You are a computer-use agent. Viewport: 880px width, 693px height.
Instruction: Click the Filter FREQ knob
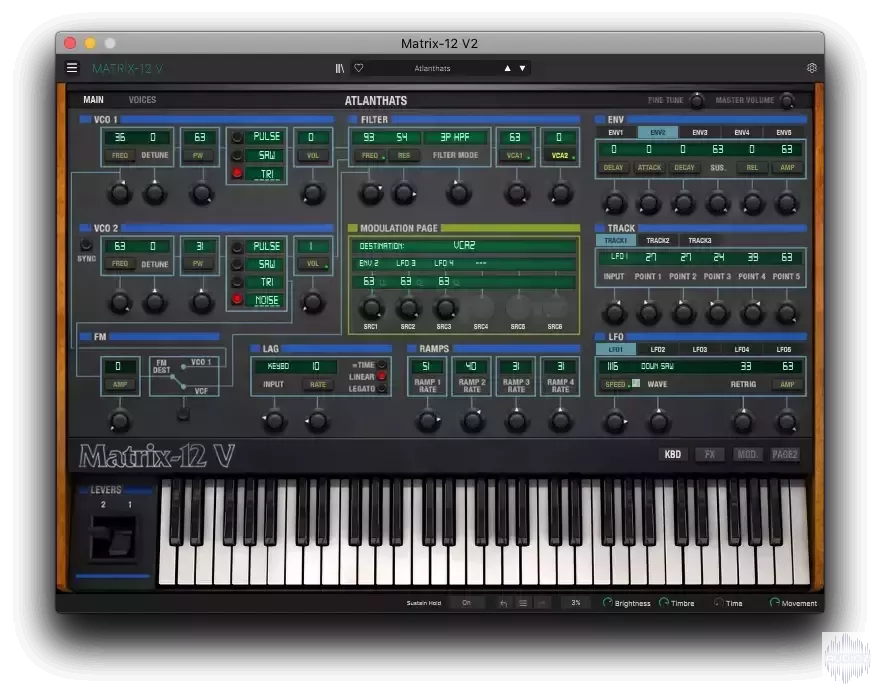(x=370, y=194)
